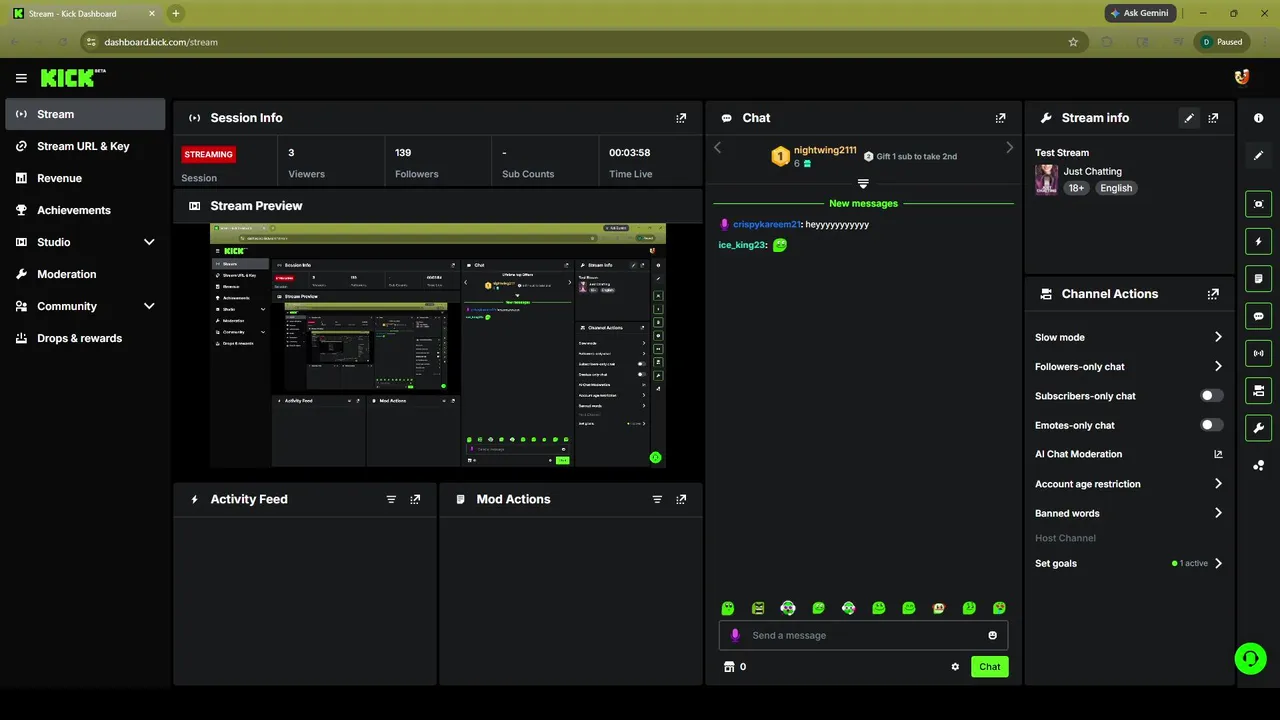The image size is (1280, 720).
Task: Pop out the Channel Actions panel
Action: click(x=1213, y=294)
